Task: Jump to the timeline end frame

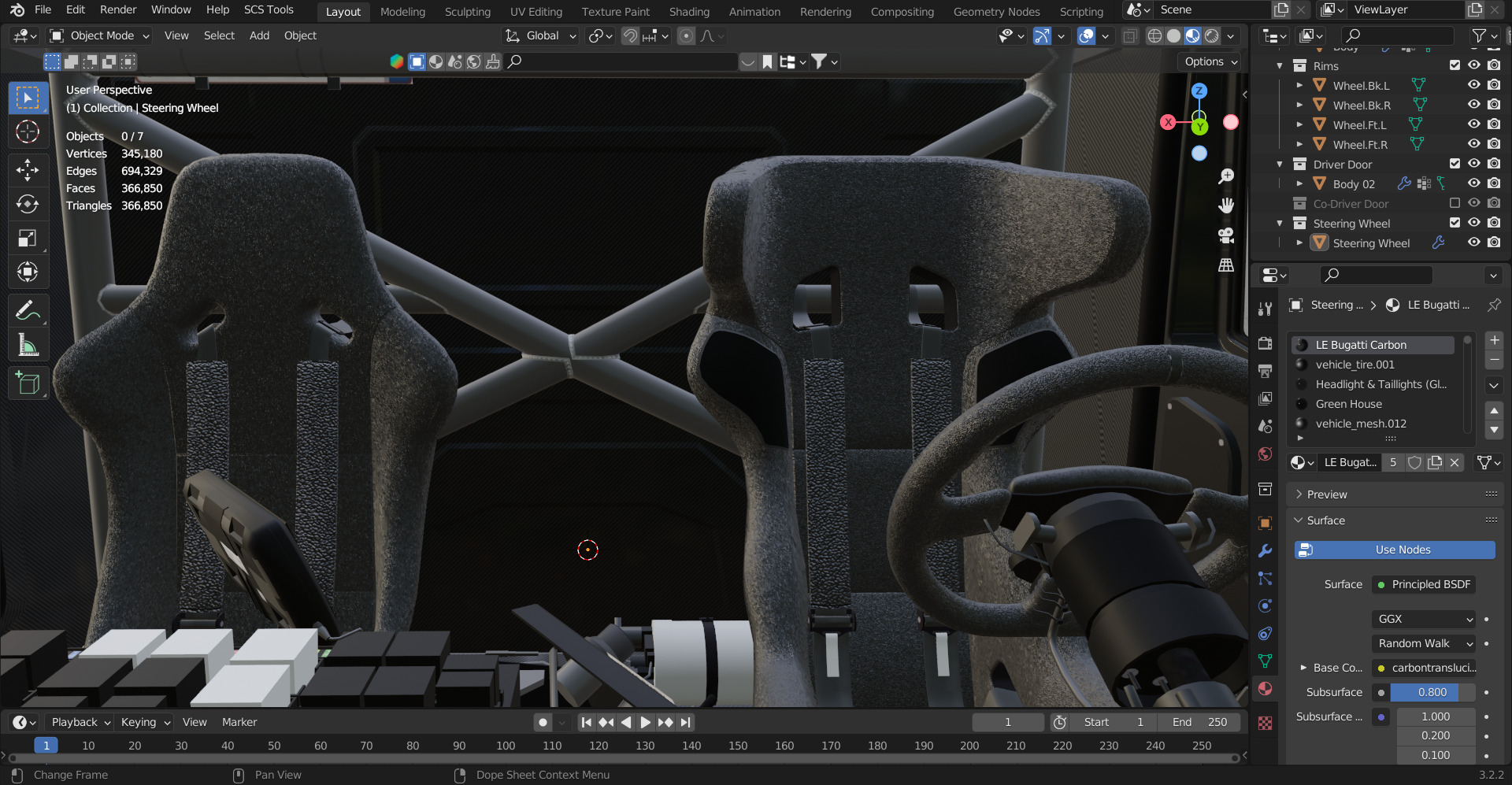Action: point(686,722)
